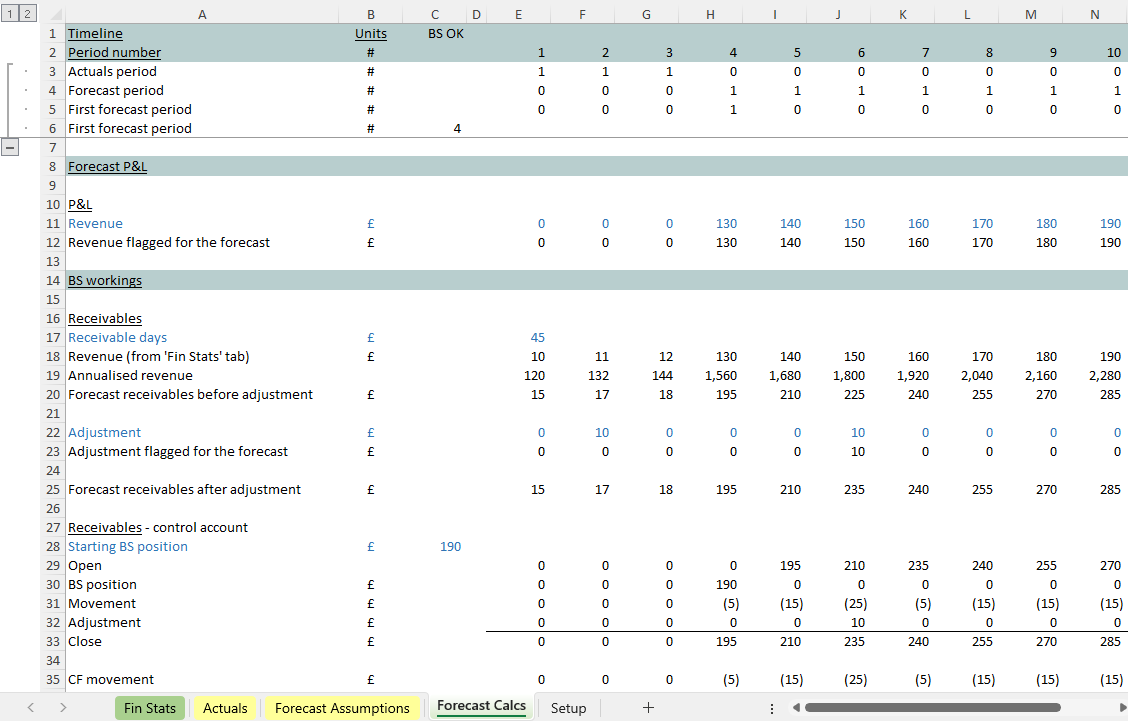This screenshot has height=721, width=1128.
Task: Click the Forecast P&L heading cell
Action: coord(108,167)
